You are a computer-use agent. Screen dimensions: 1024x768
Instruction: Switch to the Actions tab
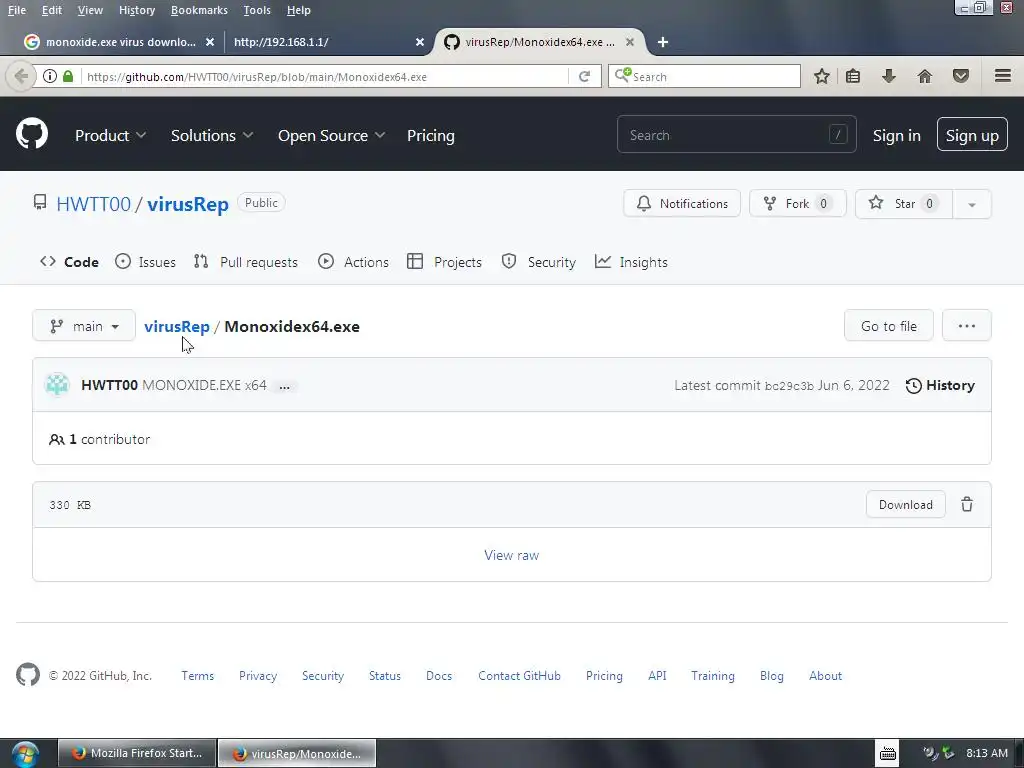(353, 262)
